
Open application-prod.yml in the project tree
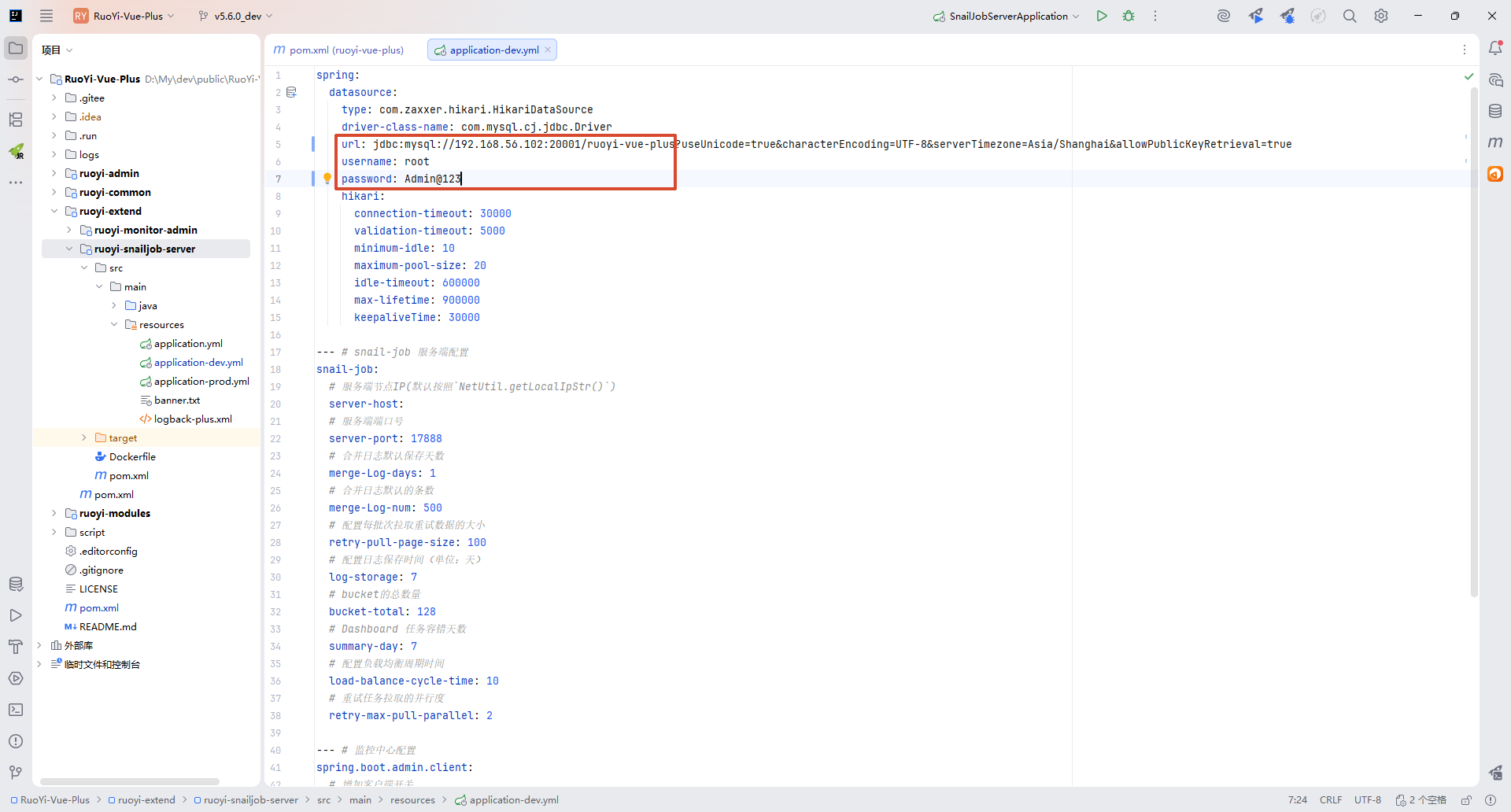(201, 382)
